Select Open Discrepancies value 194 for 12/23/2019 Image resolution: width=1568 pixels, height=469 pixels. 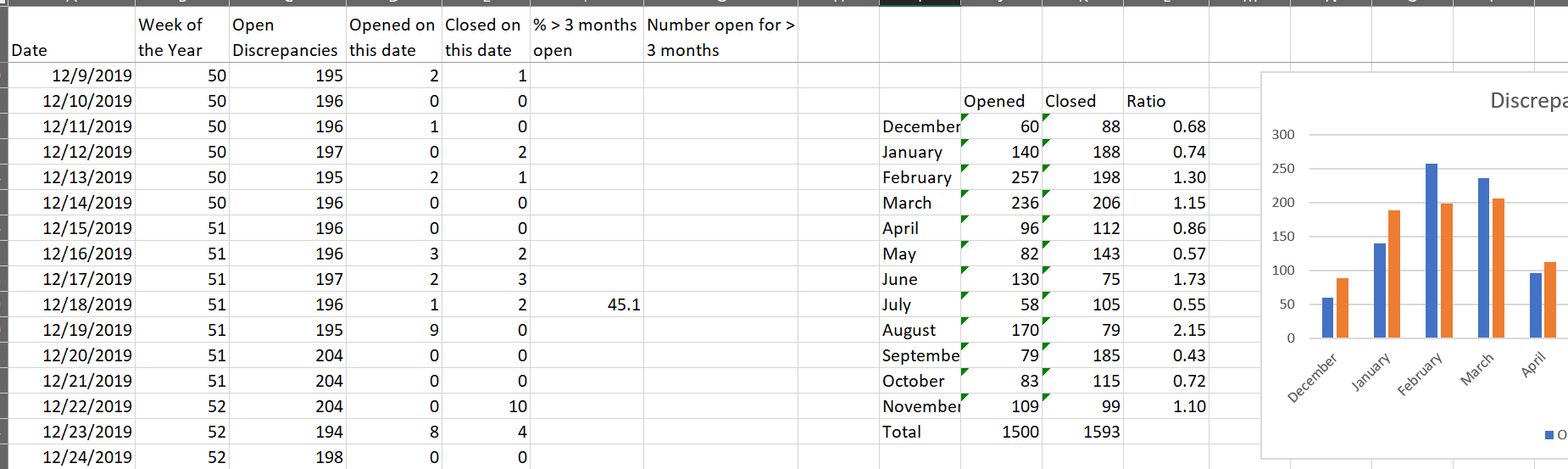point(286,432)
